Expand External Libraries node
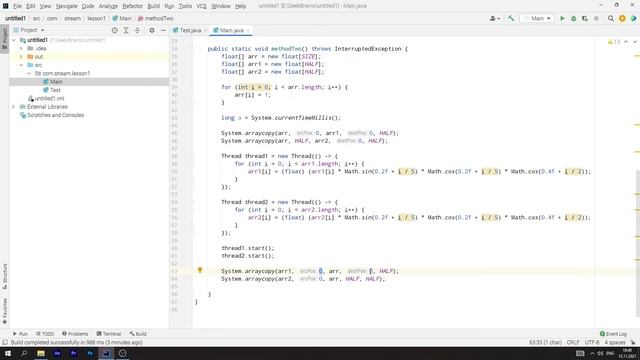640x360 pixels. 14,107
